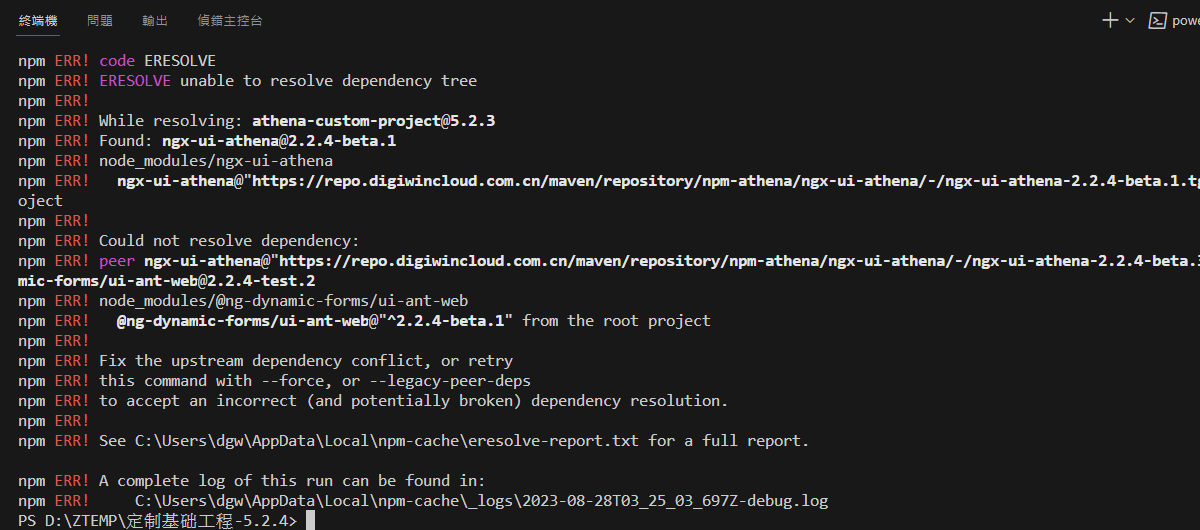Open the 2023-08-28 debug.log file path

tap(482, 501)
